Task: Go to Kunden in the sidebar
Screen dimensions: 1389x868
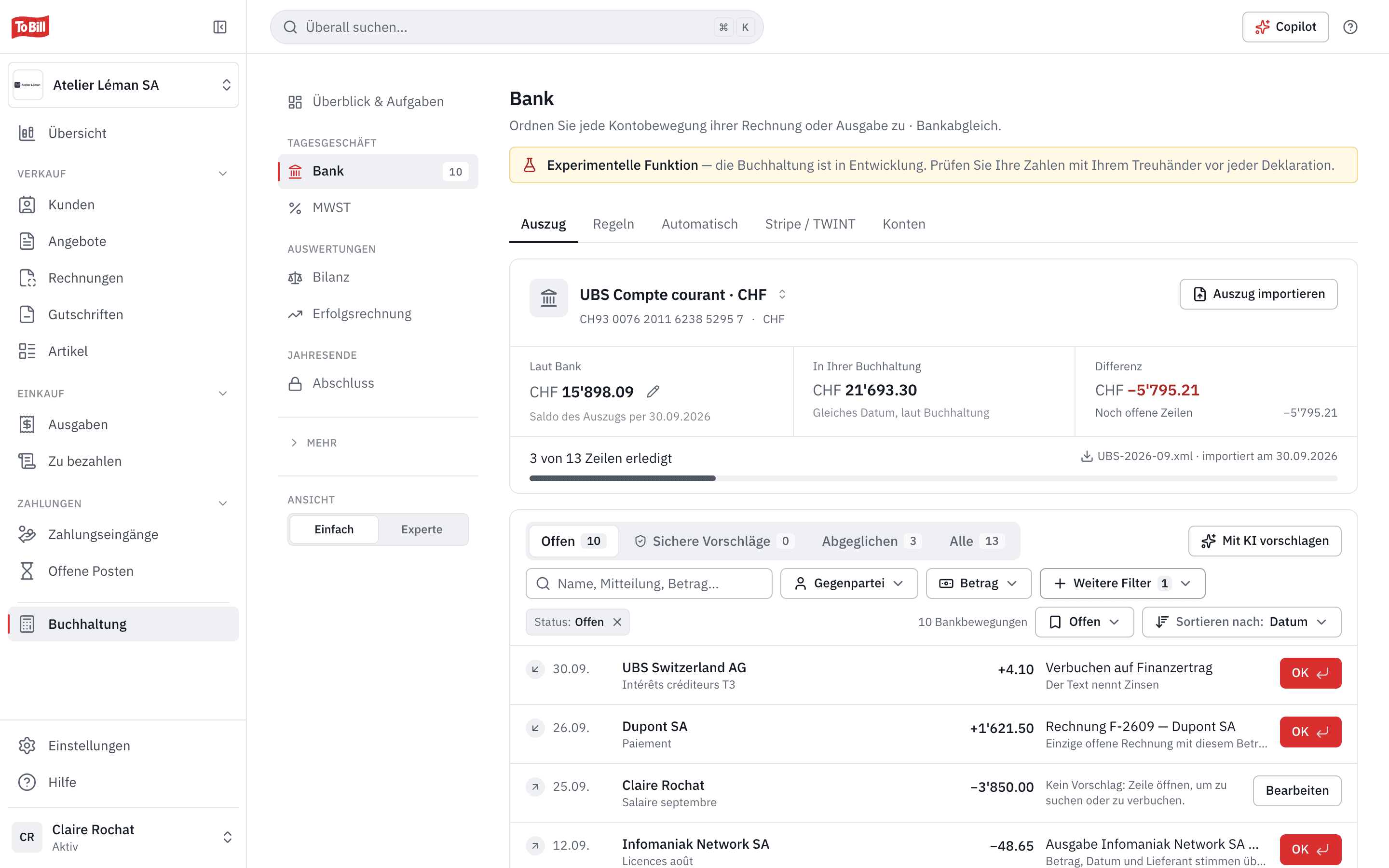Action: (123, 205)
